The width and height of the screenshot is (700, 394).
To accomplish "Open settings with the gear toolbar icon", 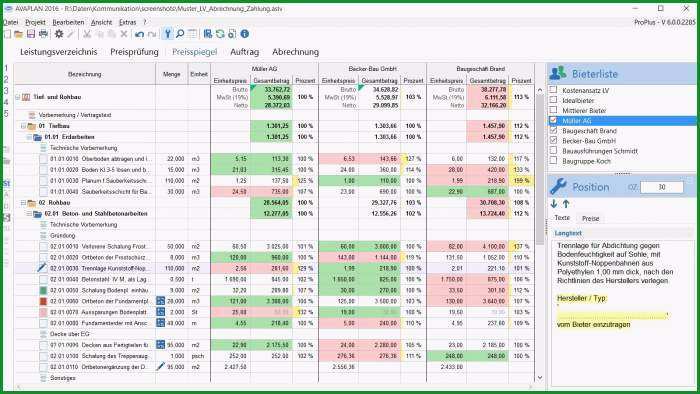I will click(59, 34).
